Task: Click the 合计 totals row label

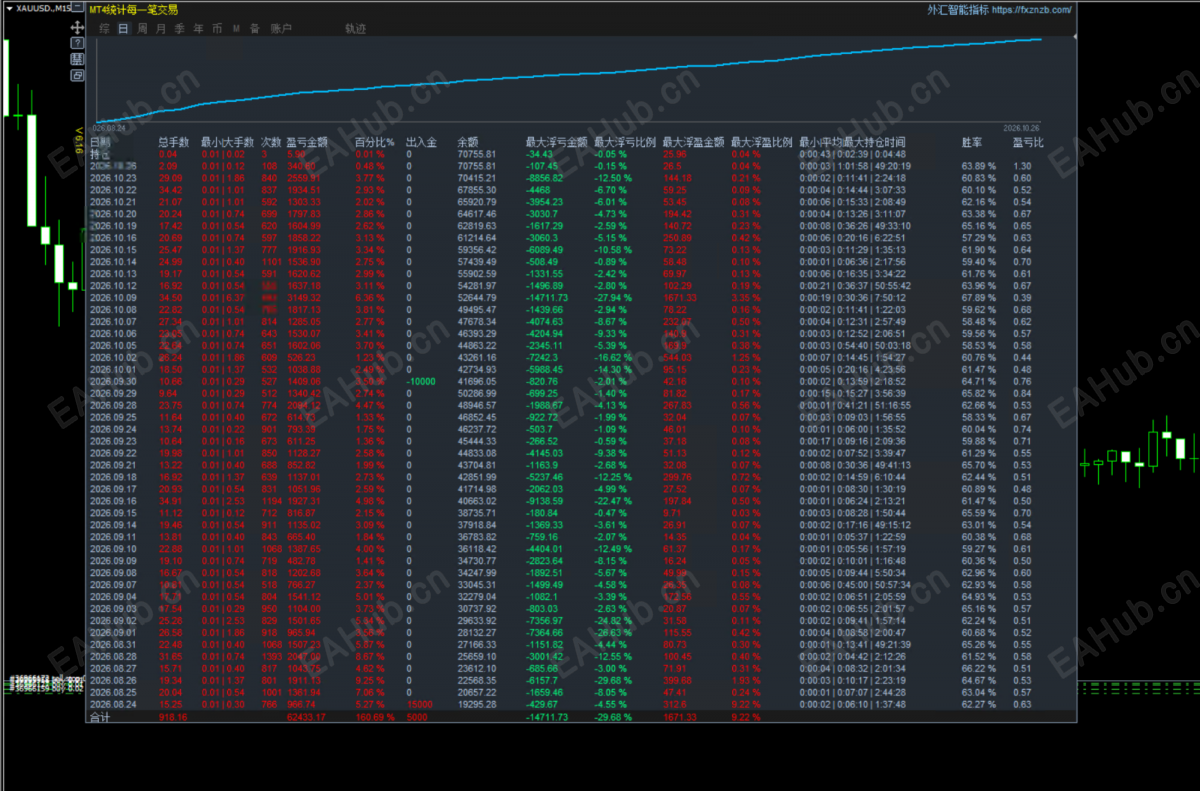Action: [x=99, y=716]
